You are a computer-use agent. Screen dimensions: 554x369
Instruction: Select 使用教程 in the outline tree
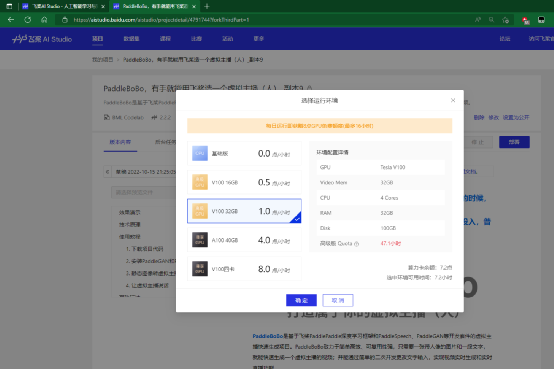pos(129,237)
